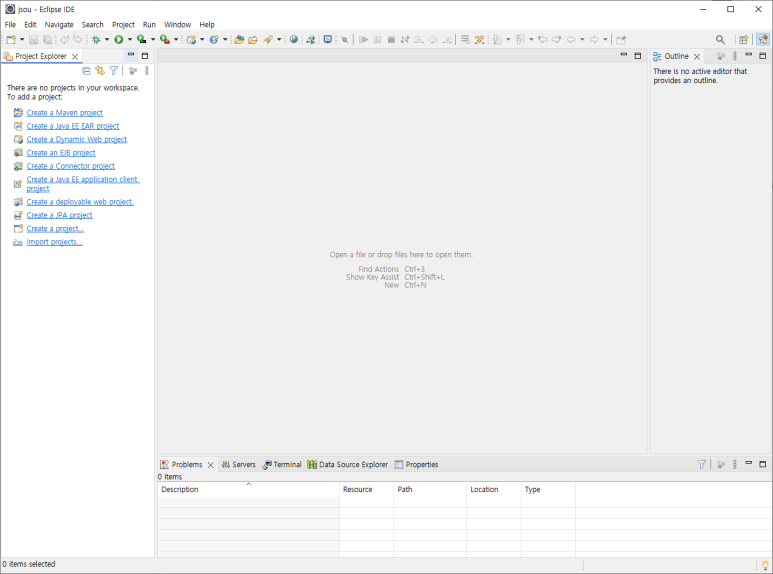773x574 pixels.
Task: Open the Window menu
Action: pos(177,25)
